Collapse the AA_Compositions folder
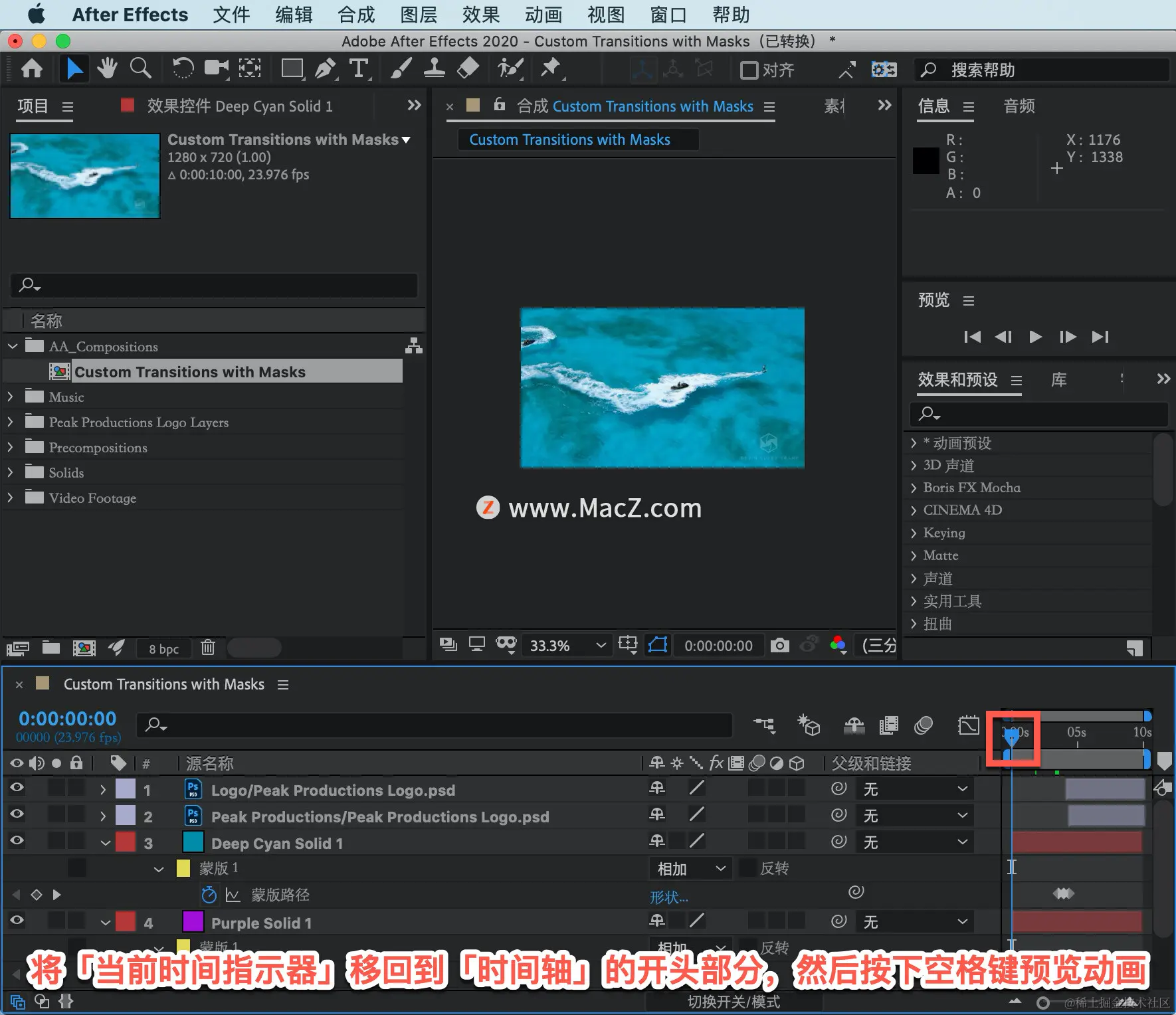 [x=13, y=346]
